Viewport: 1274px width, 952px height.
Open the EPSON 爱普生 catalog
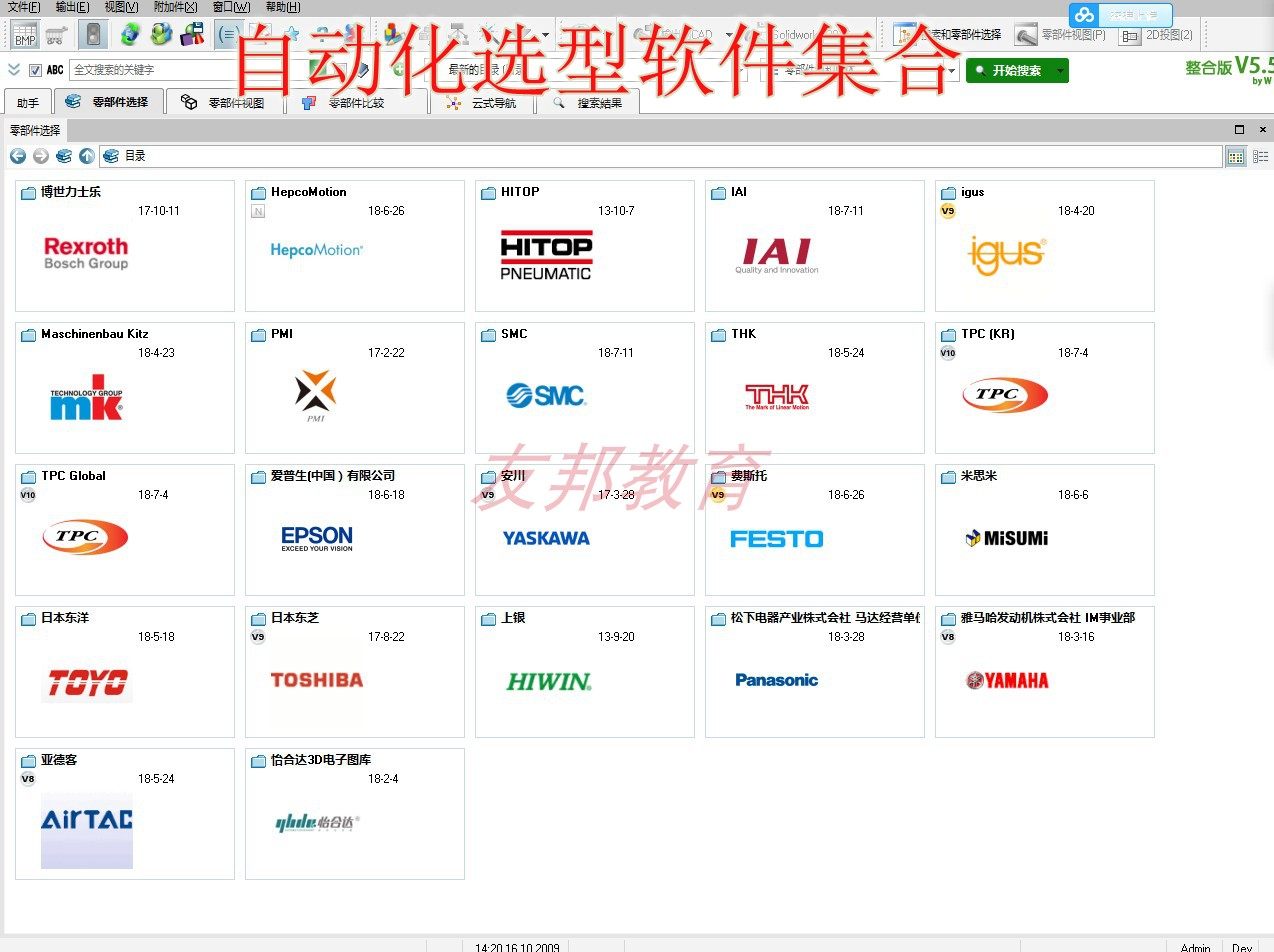[x=355, y=530]
